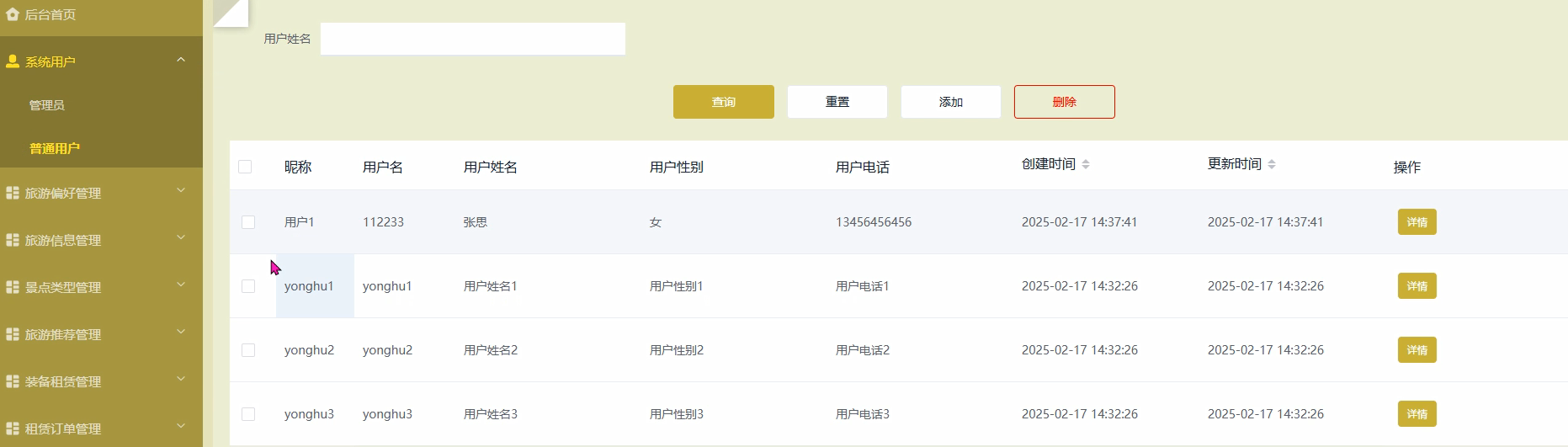Click the 旅游推荐管理 grid icon
The height and width of the screenshot is (447, 1568).
click(x=12, y=334)
